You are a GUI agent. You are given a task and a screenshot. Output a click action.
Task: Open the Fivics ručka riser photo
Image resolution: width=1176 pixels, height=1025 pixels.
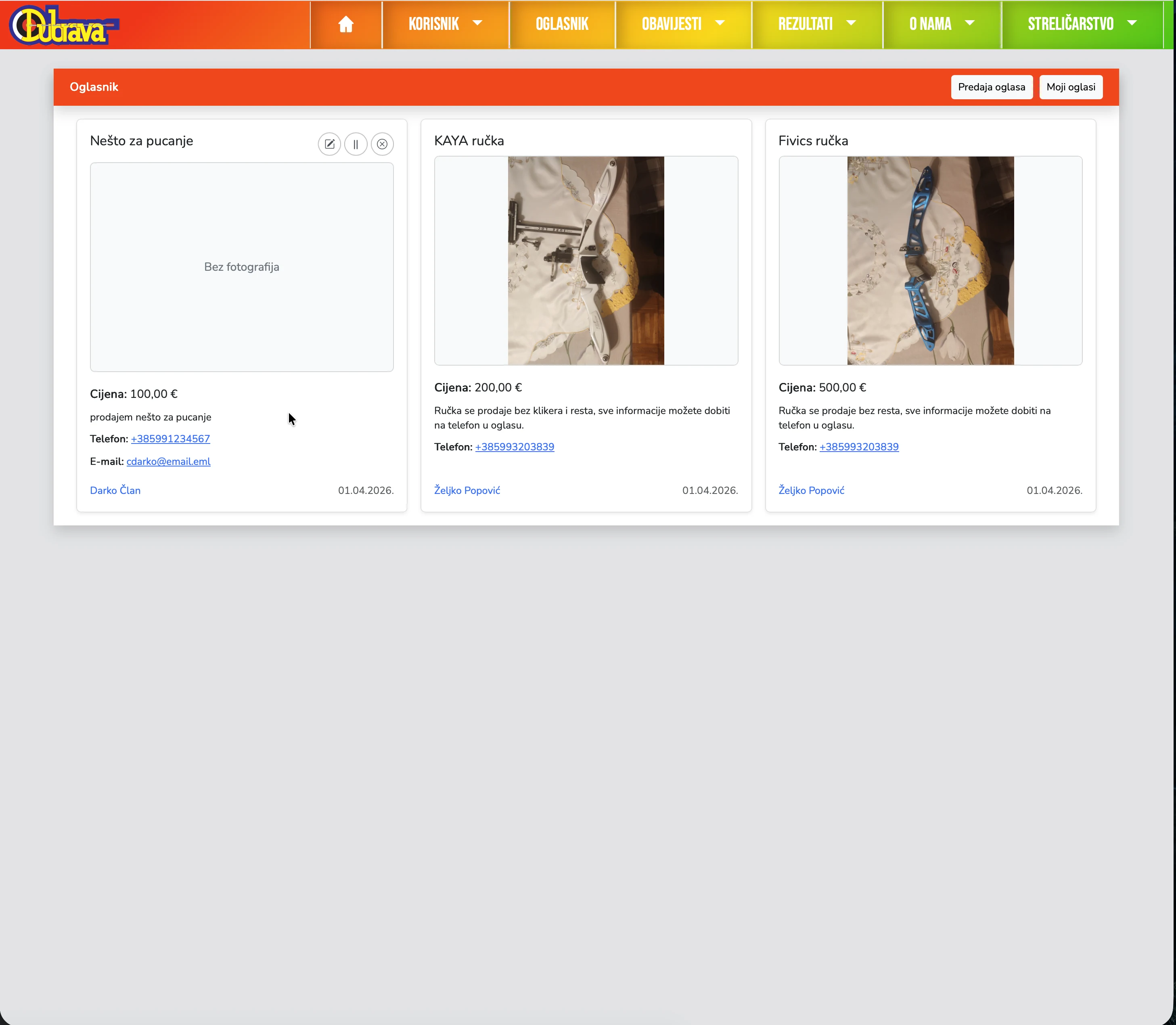click(930, 261)
